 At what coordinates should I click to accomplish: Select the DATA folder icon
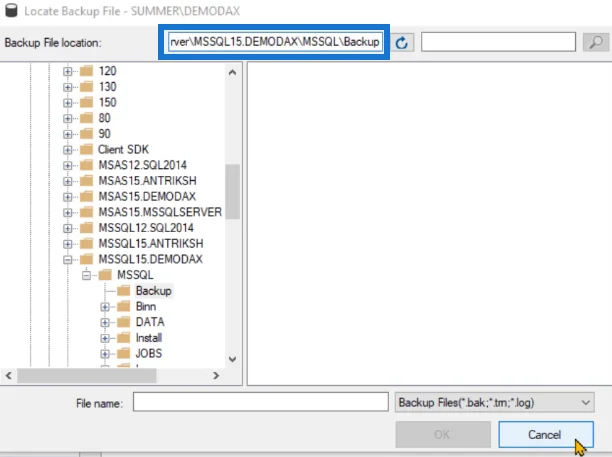click(x=124, y=322)
